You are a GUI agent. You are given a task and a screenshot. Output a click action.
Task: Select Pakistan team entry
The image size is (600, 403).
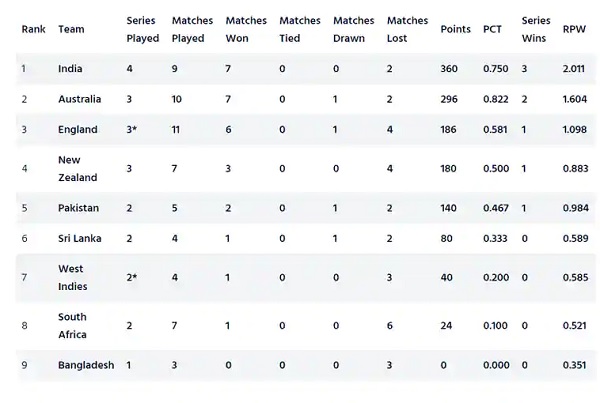pyautogui.click(x=78, y=208)
